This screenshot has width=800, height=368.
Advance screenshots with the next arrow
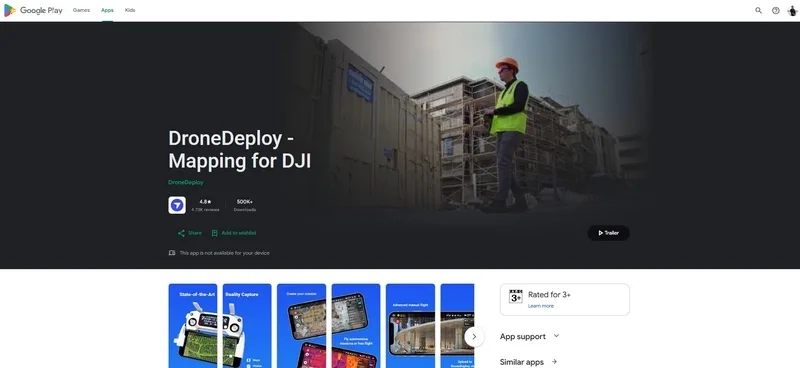coord(474,337)
